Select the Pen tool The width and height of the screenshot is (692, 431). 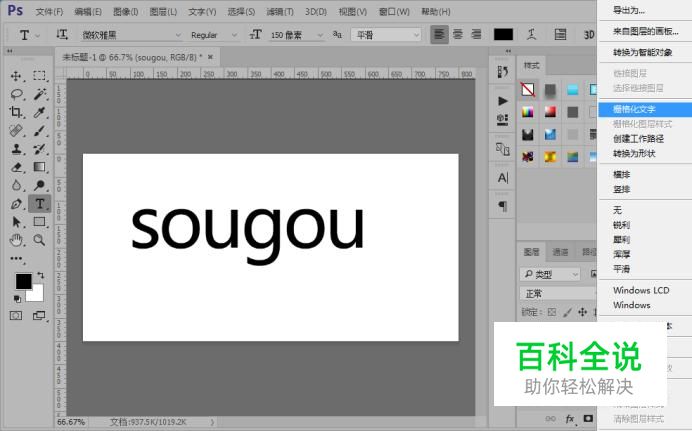coord(16,204)
